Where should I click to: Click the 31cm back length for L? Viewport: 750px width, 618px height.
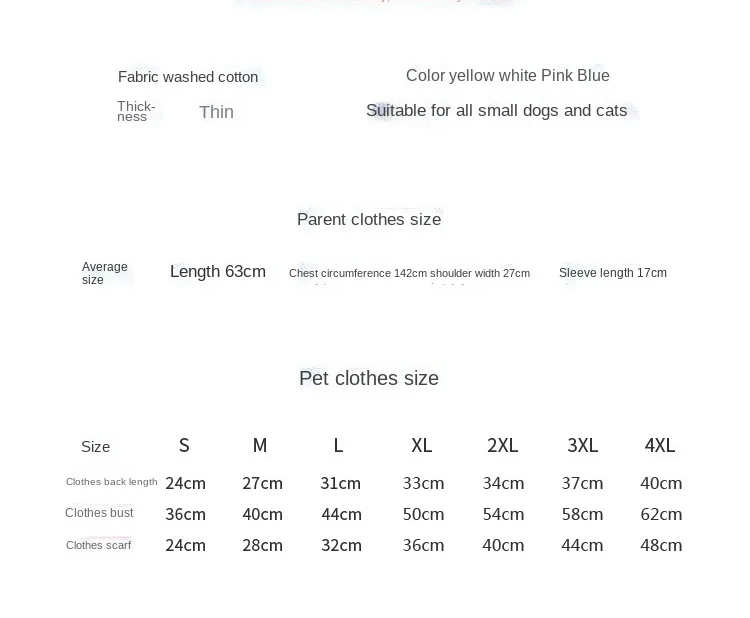340,483
